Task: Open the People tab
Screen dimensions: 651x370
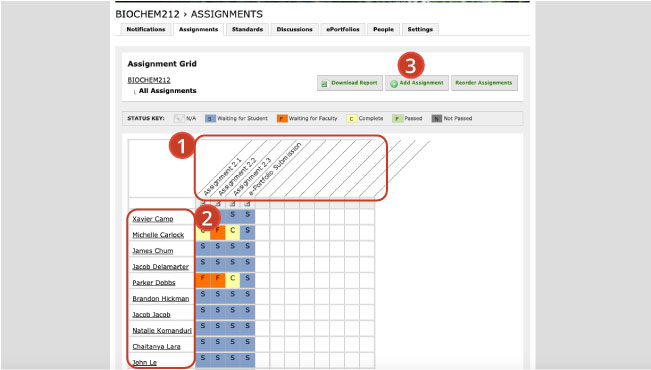Action: pos(383,29)
